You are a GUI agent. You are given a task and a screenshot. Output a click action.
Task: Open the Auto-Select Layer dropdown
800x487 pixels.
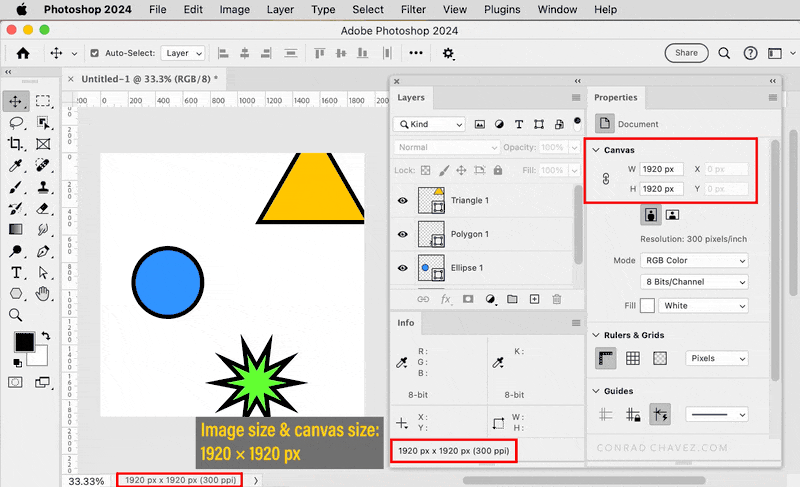(x=183, y=53)
